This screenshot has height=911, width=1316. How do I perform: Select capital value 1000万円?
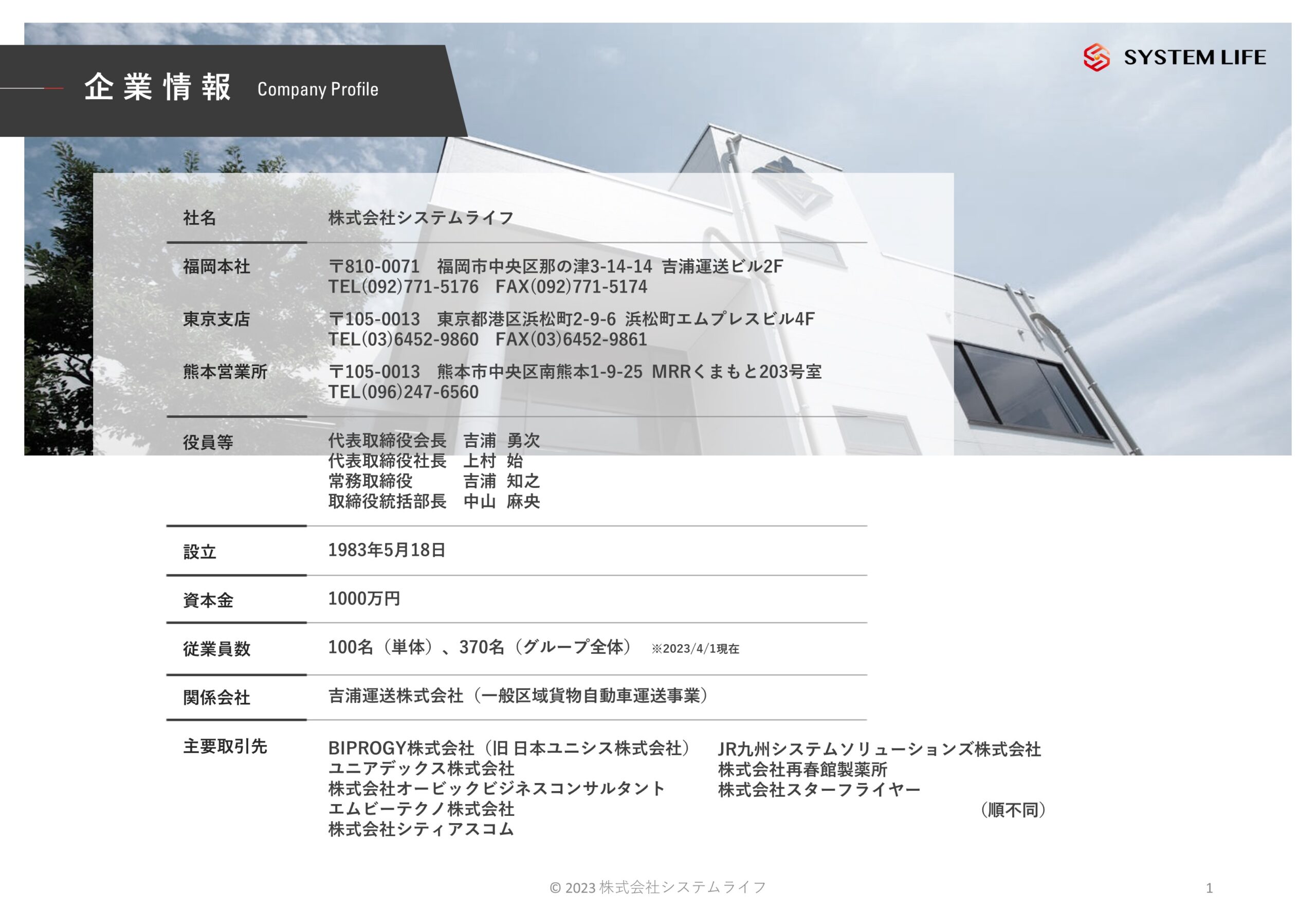tap(363, 598)
